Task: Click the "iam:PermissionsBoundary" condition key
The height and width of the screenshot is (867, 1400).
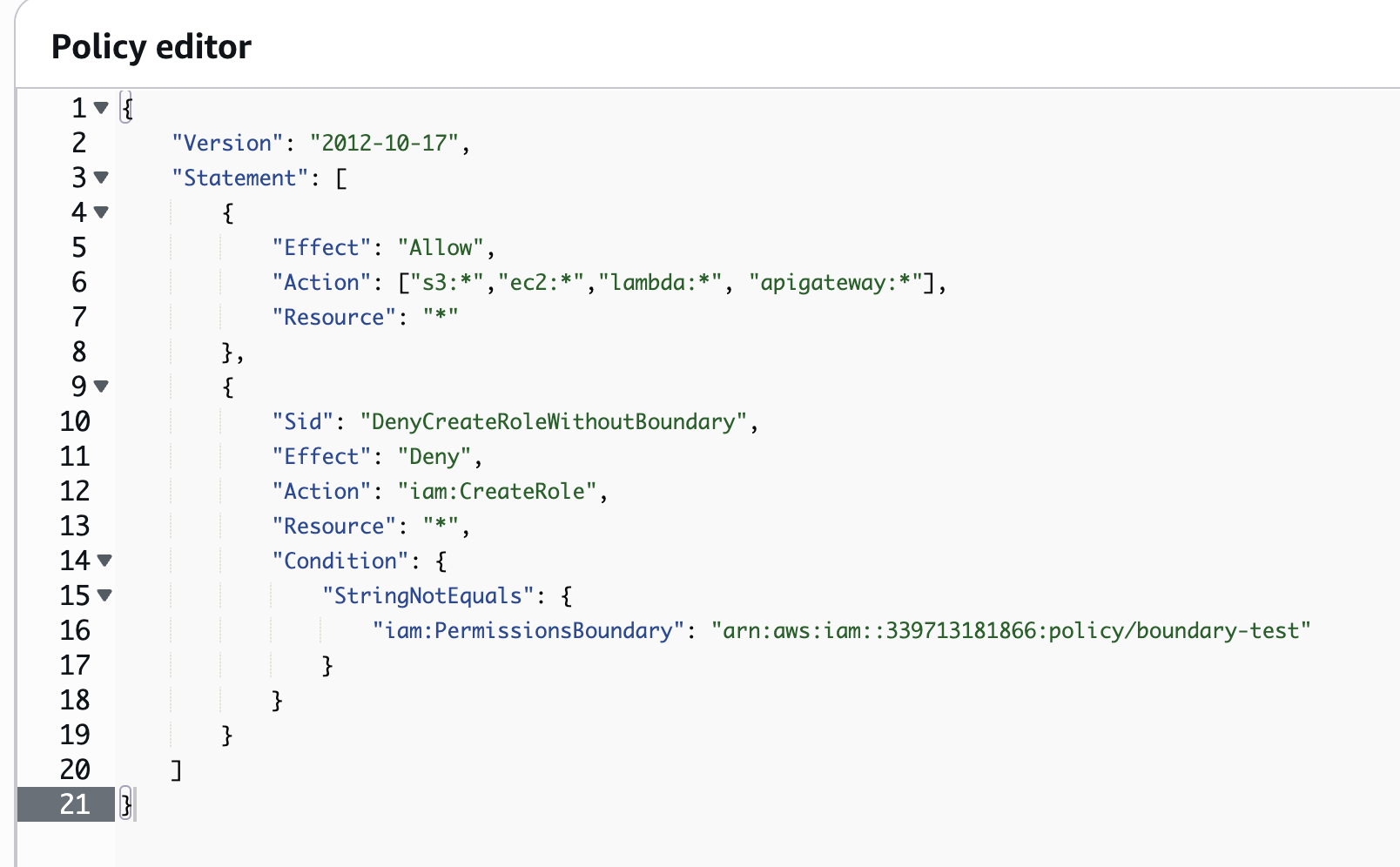Action: (x=522, y=630)
